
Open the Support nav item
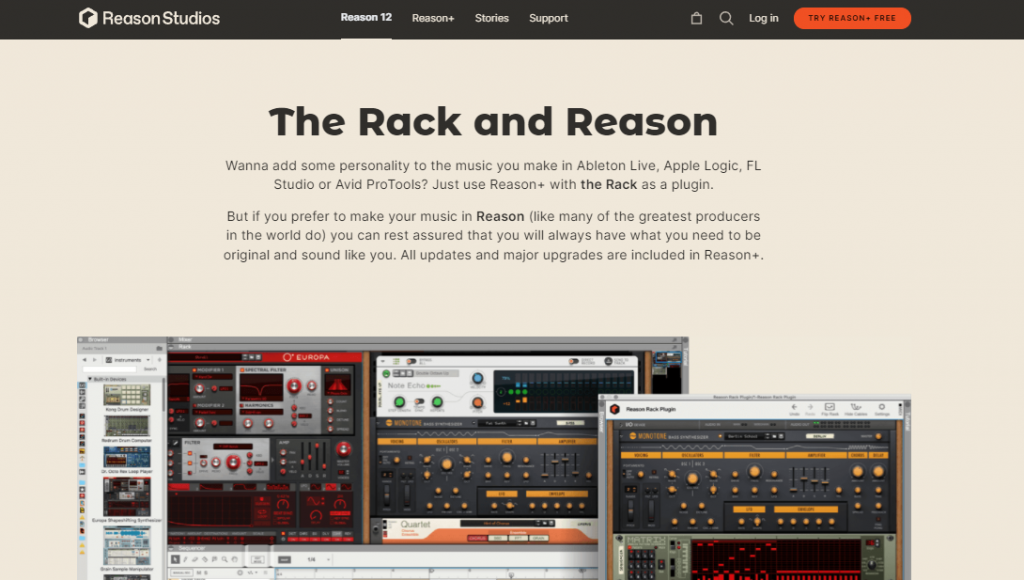(549, 18)
